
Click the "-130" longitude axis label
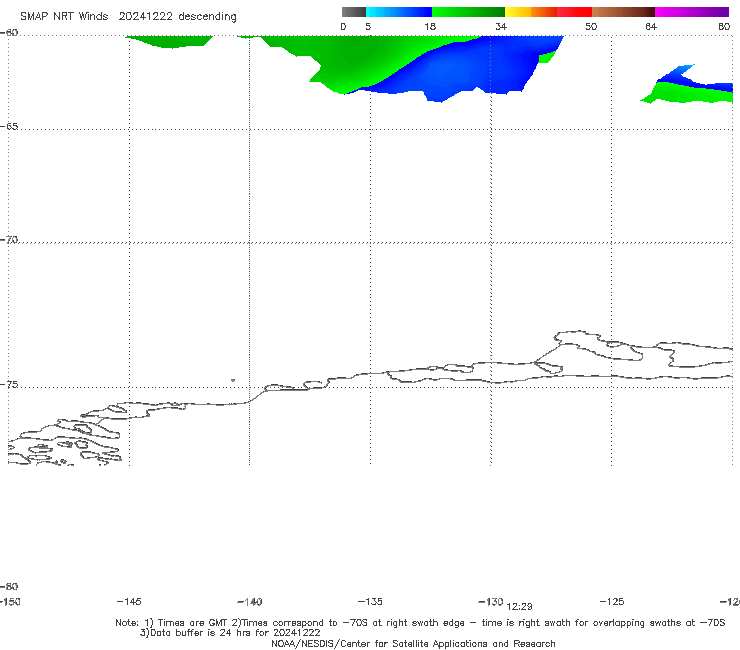click(491, 602)
